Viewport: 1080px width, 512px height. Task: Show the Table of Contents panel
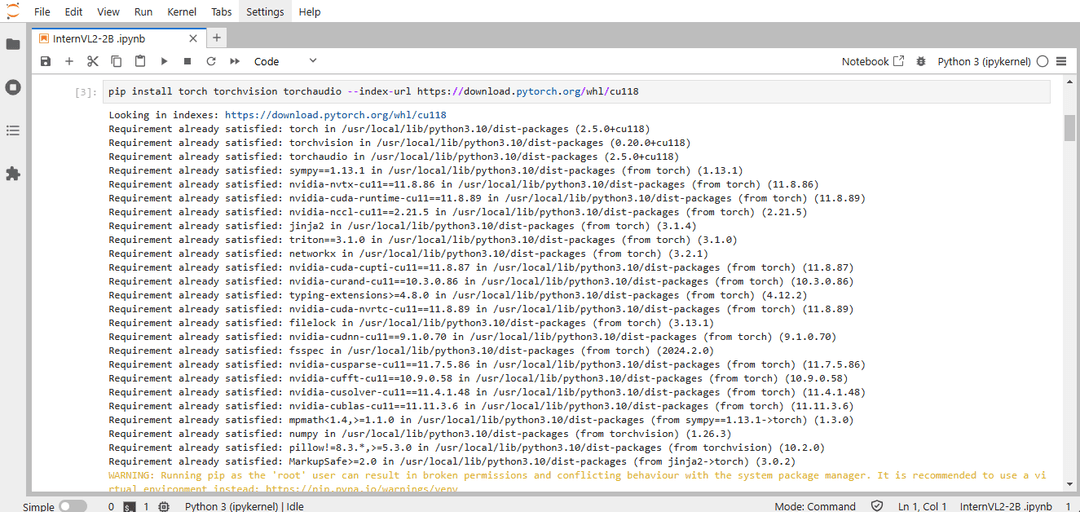coord(12,131)
